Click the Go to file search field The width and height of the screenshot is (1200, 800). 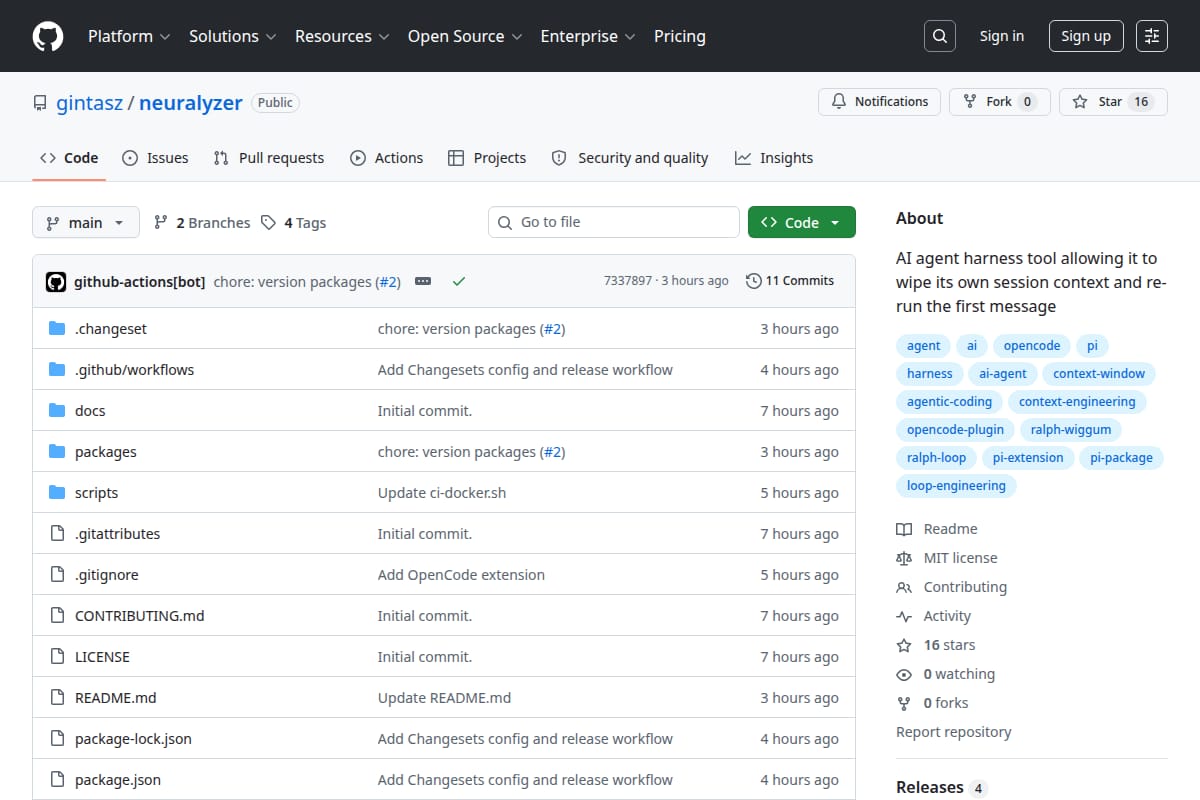(x=614, y=222)
